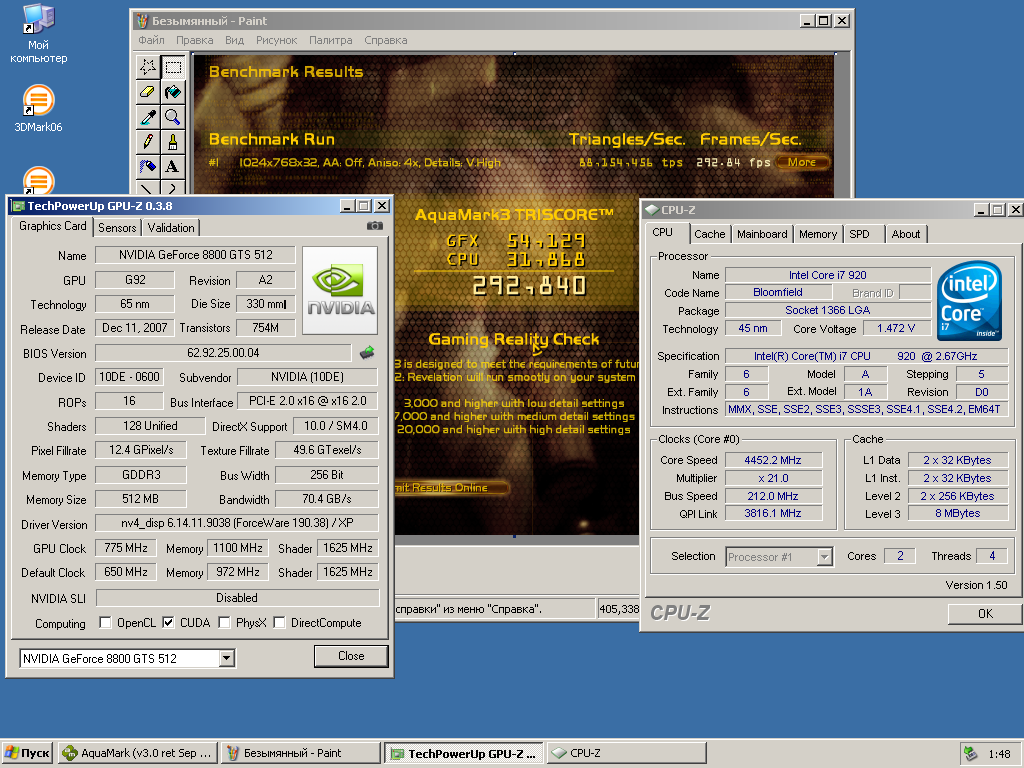The height and width of the screenshot is (768, 1024).
Task: Choose the Airbrush tool in Paint
Action: coord(148,167)
